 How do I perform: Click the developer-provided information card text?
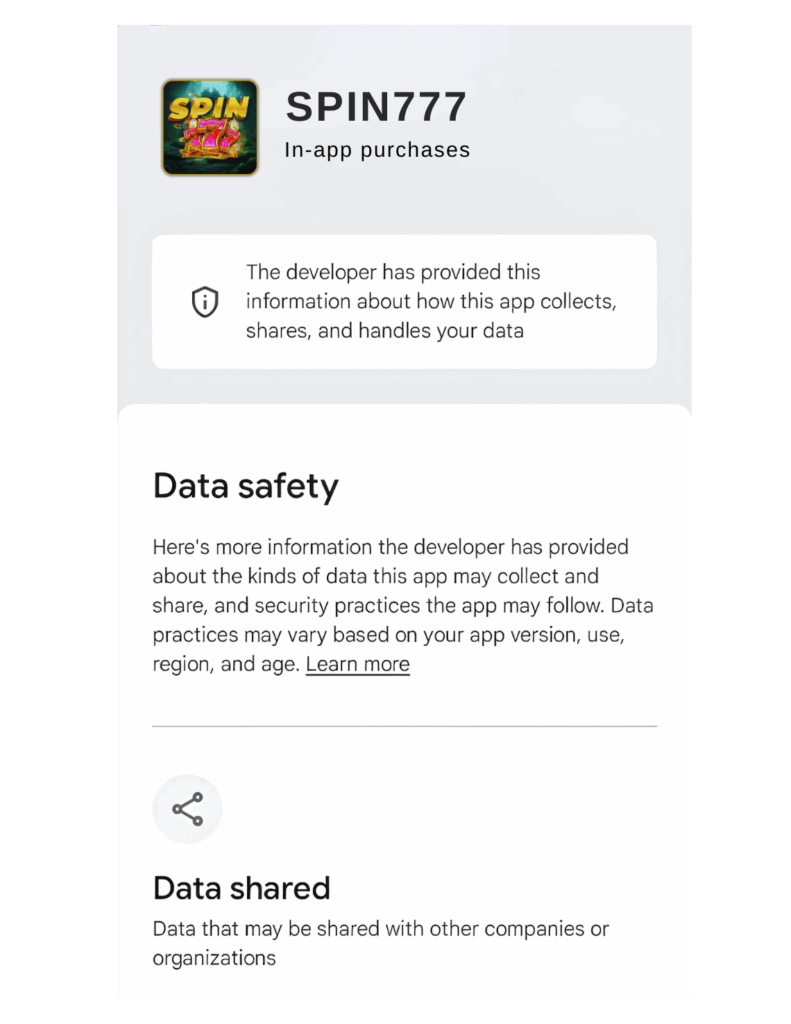[430, 301]
